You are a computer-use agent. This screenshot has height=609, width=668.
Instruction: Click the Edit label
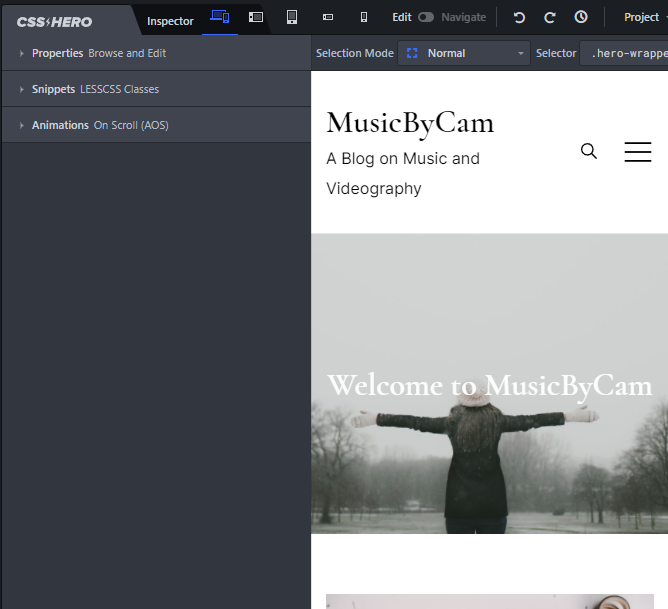[x=402, y=17]
